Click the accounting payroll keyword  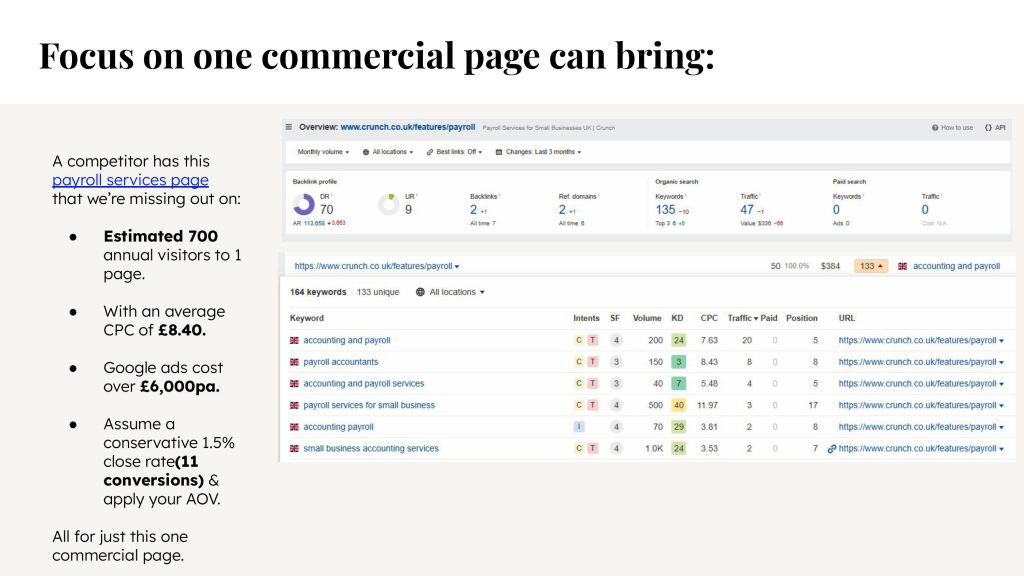point(338,427)
